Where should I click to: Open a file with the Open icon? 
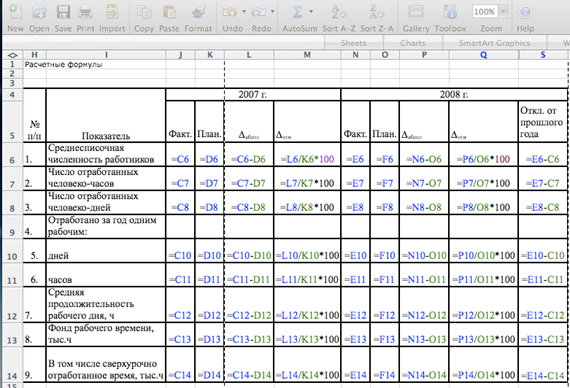[x=39, y=12]
